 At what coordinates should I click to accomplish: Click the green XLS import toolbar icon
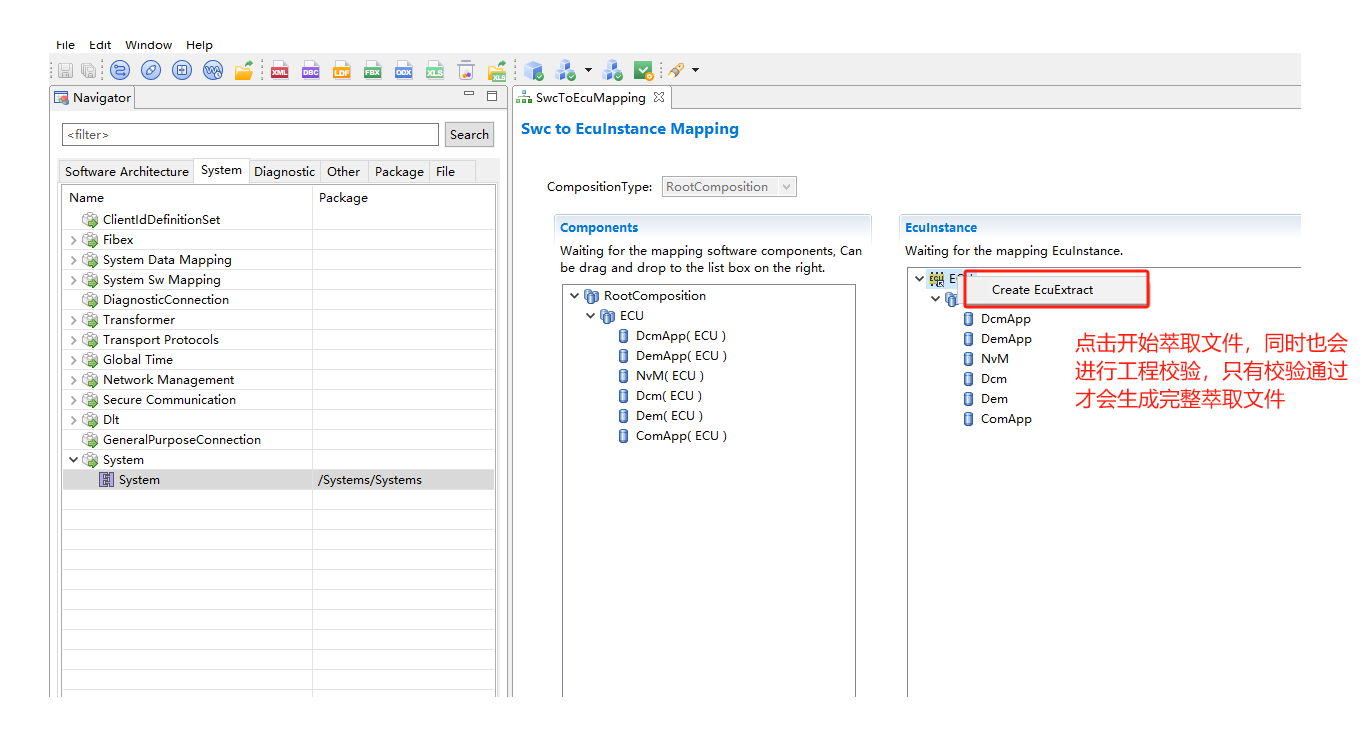click(x=435, y=71)
